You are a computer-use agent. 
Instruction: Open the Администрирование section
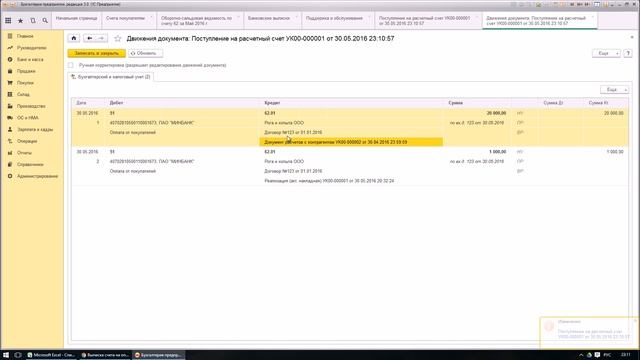(x=37, y=176)
